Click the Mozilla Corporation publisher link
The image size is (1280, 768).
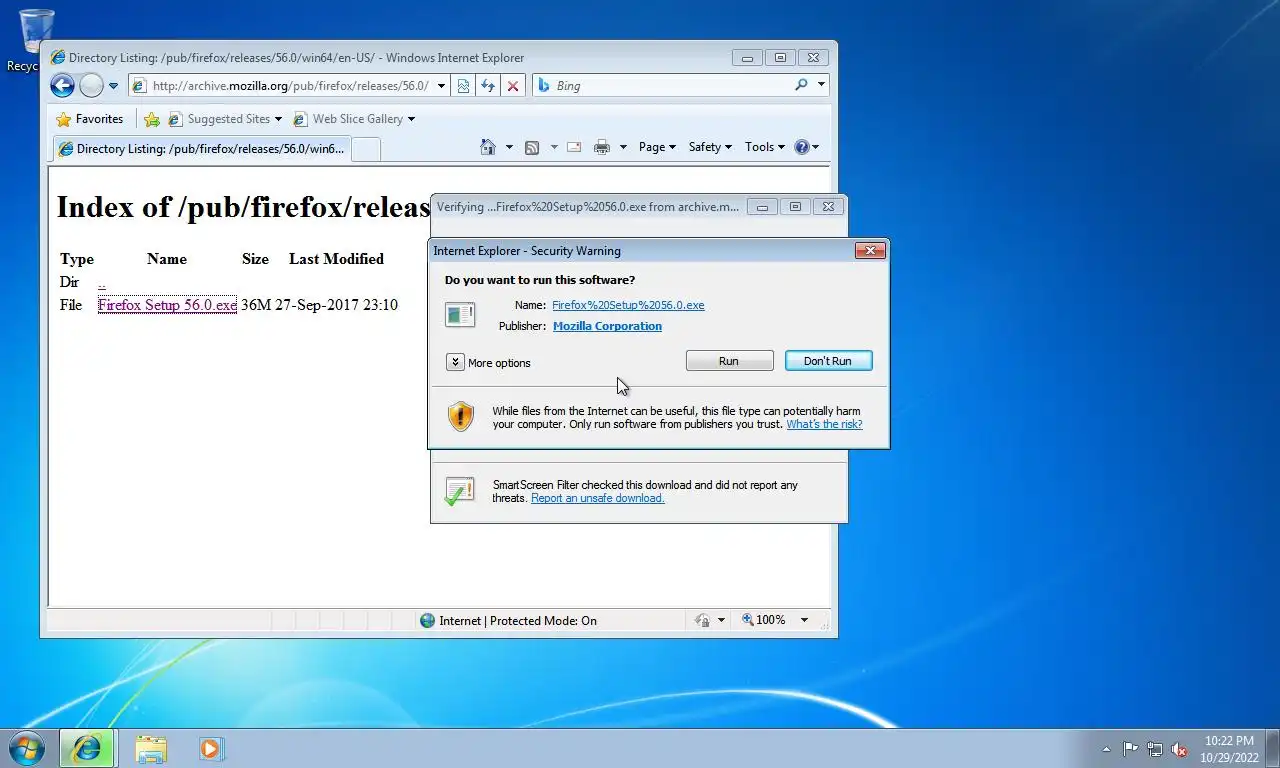(607, 326)
